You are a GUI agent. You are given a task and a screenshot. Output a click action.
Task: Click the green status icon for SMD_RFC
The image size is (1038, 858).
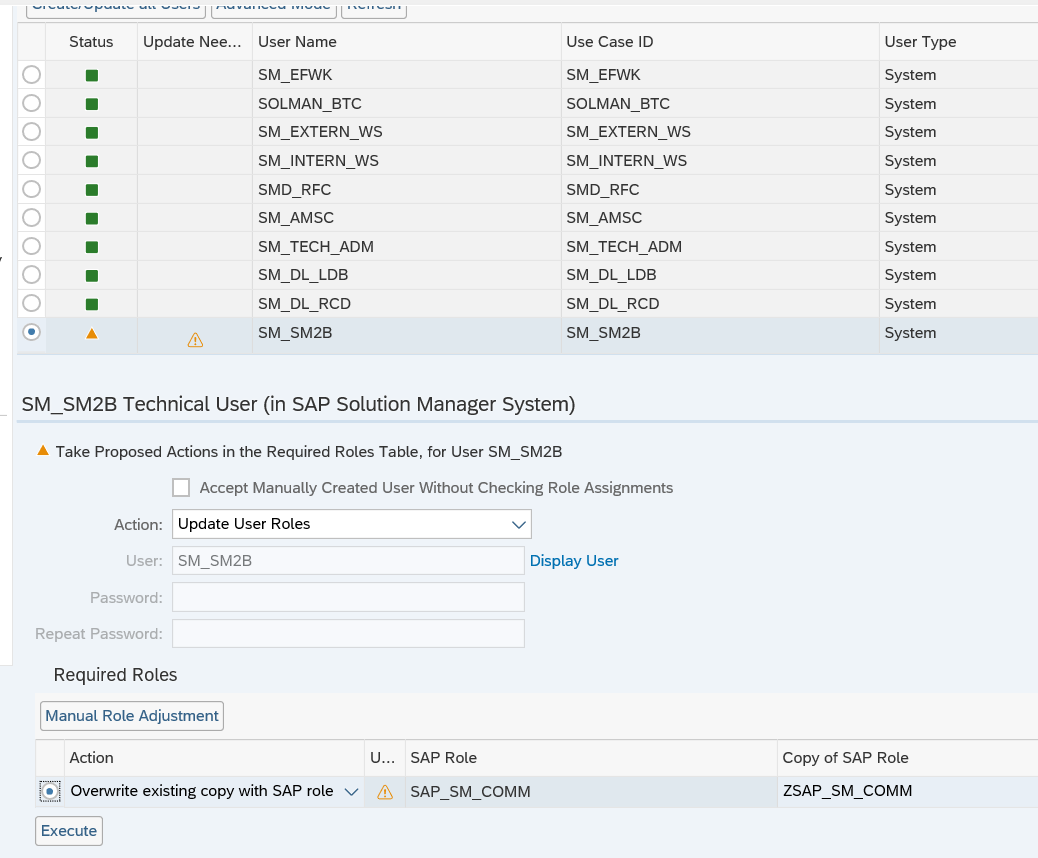92,190
